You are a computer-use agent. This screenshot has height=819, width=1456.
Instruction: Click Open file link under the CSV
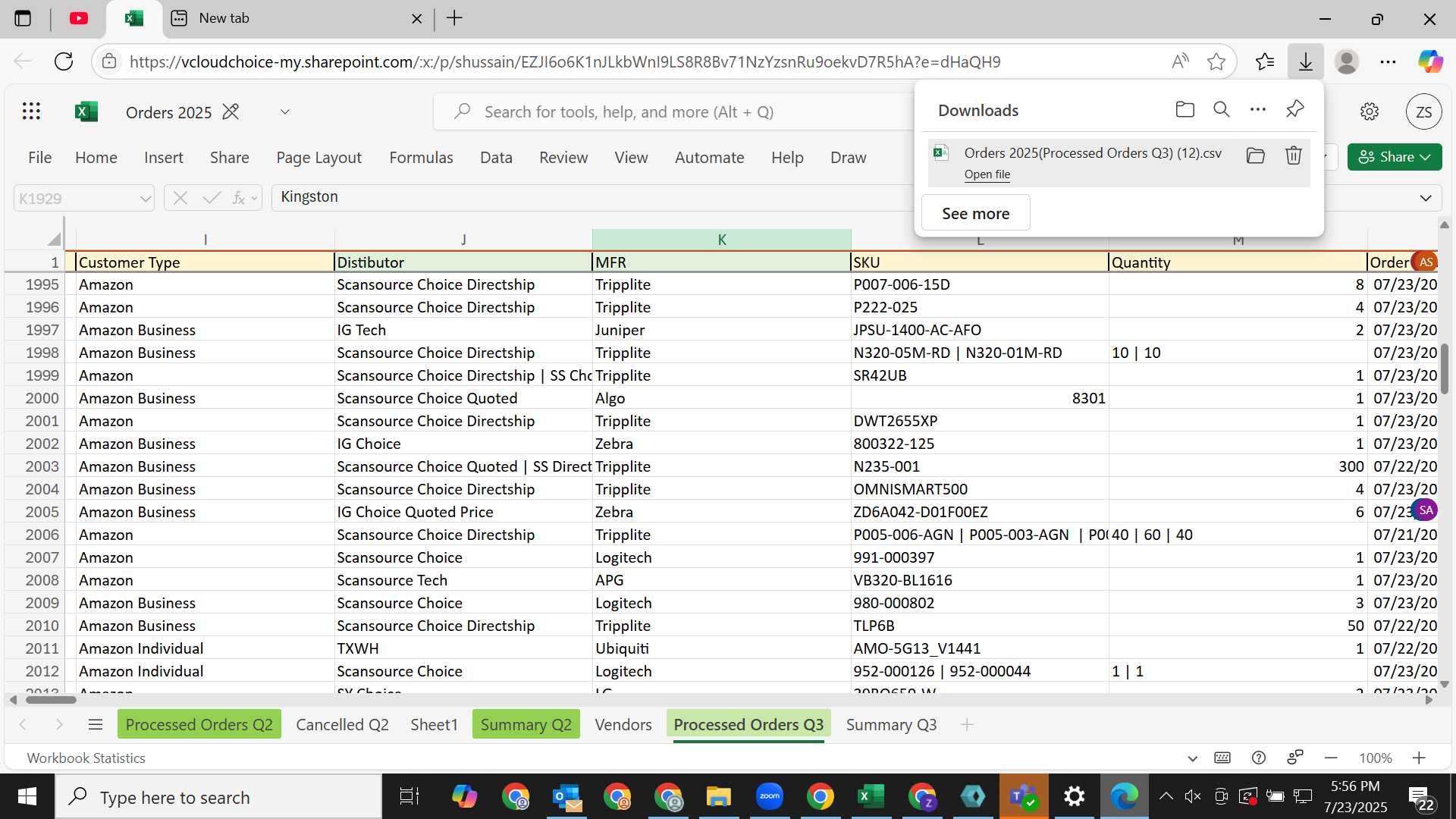point(987,174)
